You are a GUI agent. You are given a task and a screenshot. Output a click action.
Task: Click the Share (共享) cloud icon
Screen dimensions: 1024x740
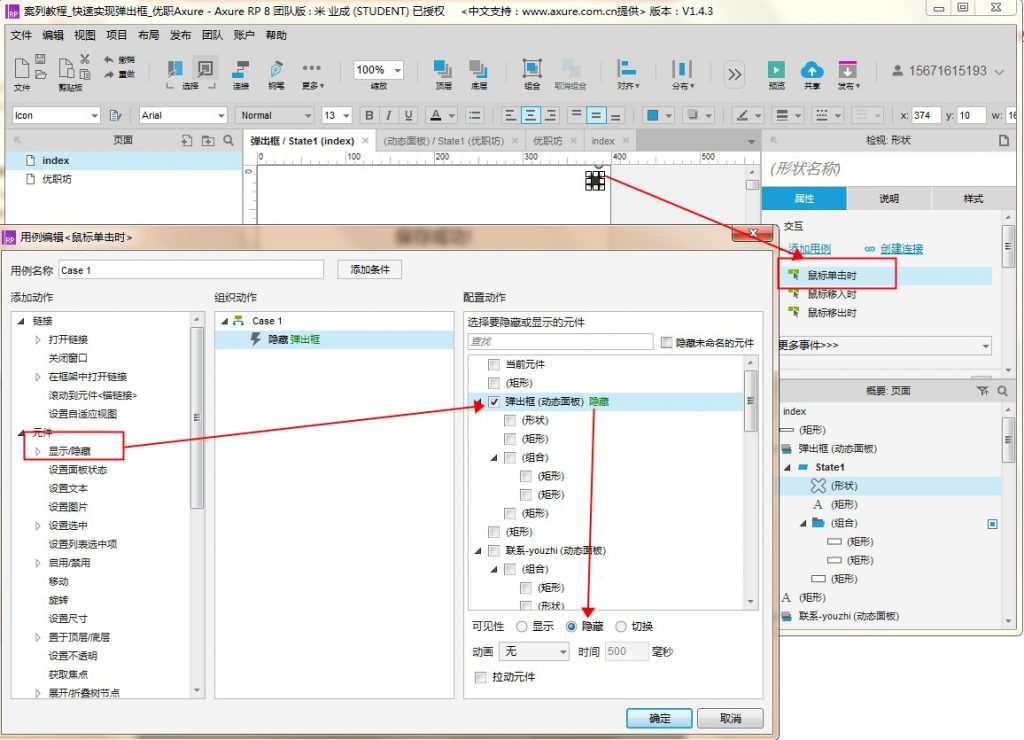[812, 71]
